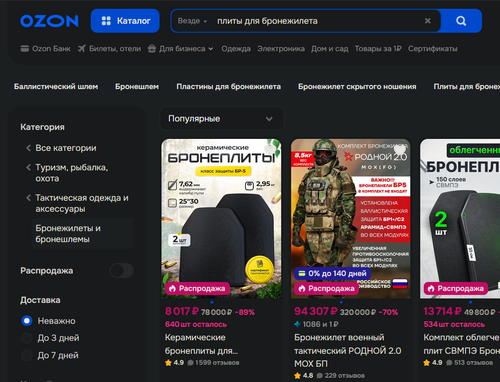500x382 pixels.
Task: Open Бронежилет военный тактический РОДНОЙ 2.0 title
Action: (x=348, y=350)
